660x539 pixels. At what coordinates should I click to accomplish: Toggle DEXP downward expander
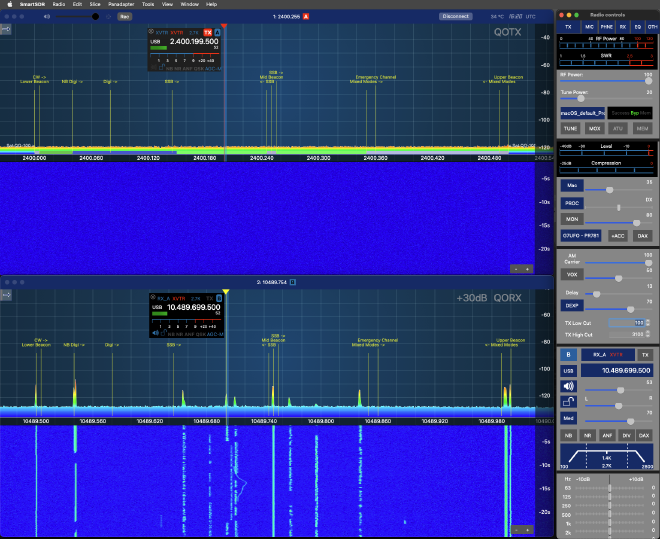click(573, 305)
